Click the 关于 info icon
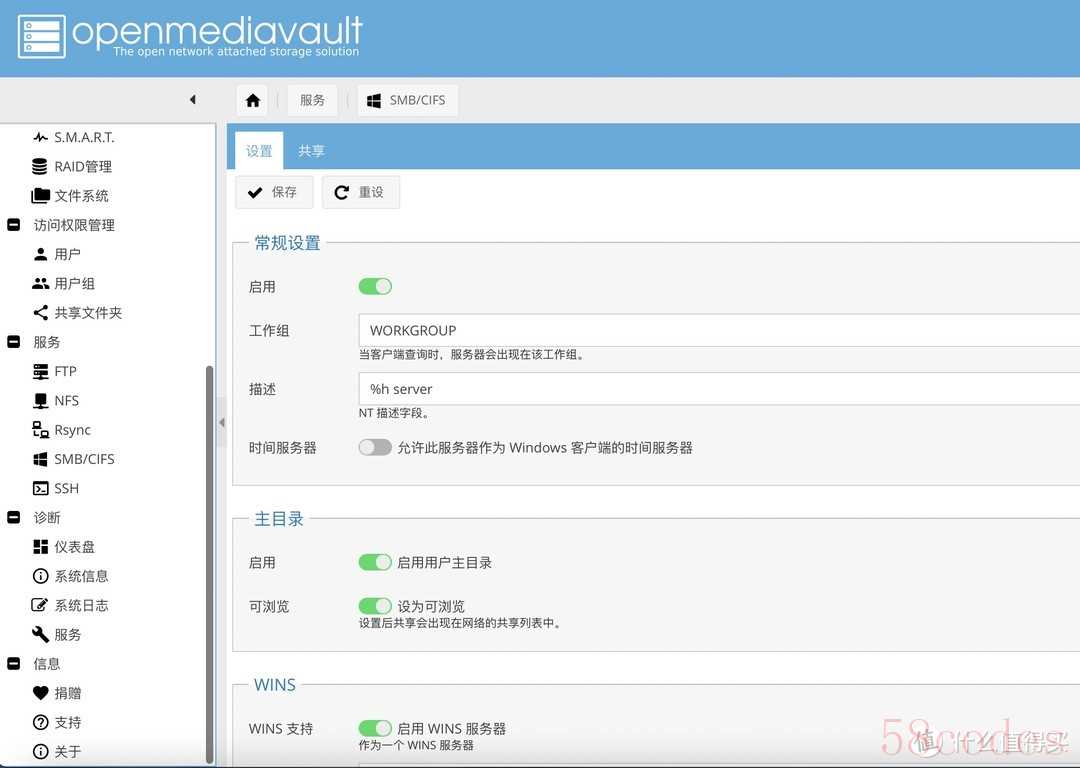Viewport: 1080px width, 768px height. [40, 751]
